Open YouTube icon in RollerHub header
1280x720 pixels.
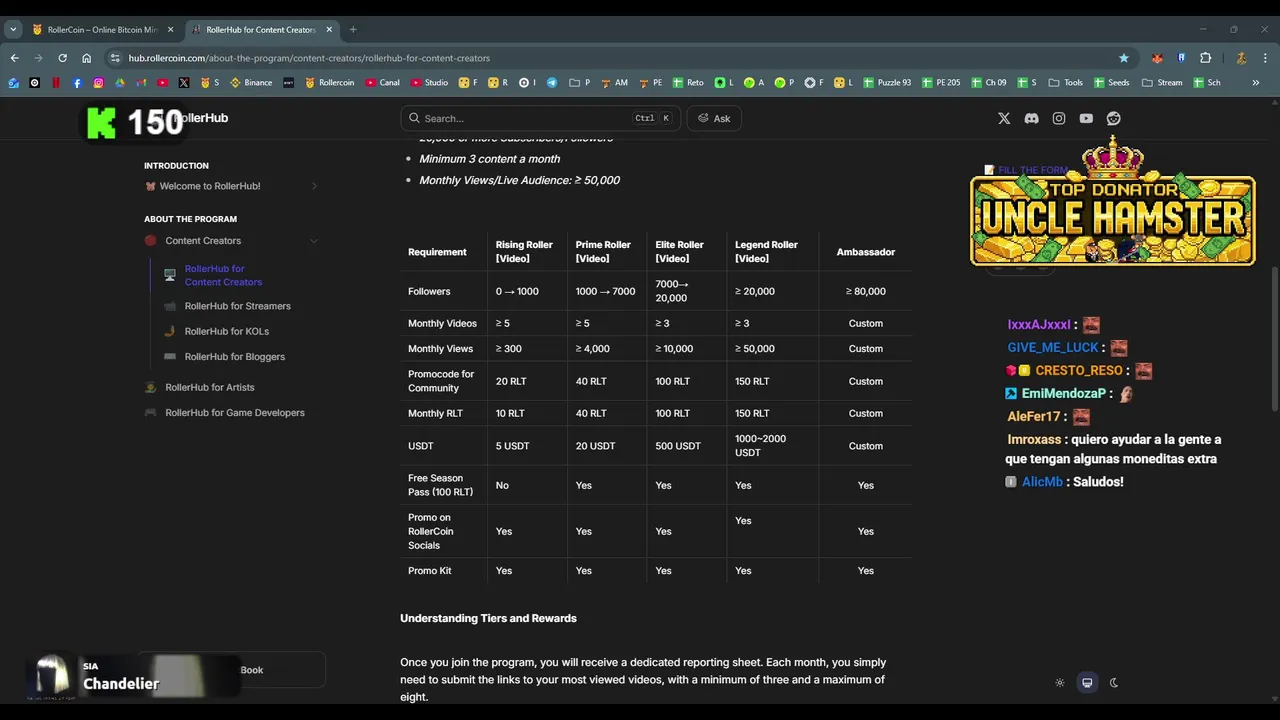tap(1086, 118)
